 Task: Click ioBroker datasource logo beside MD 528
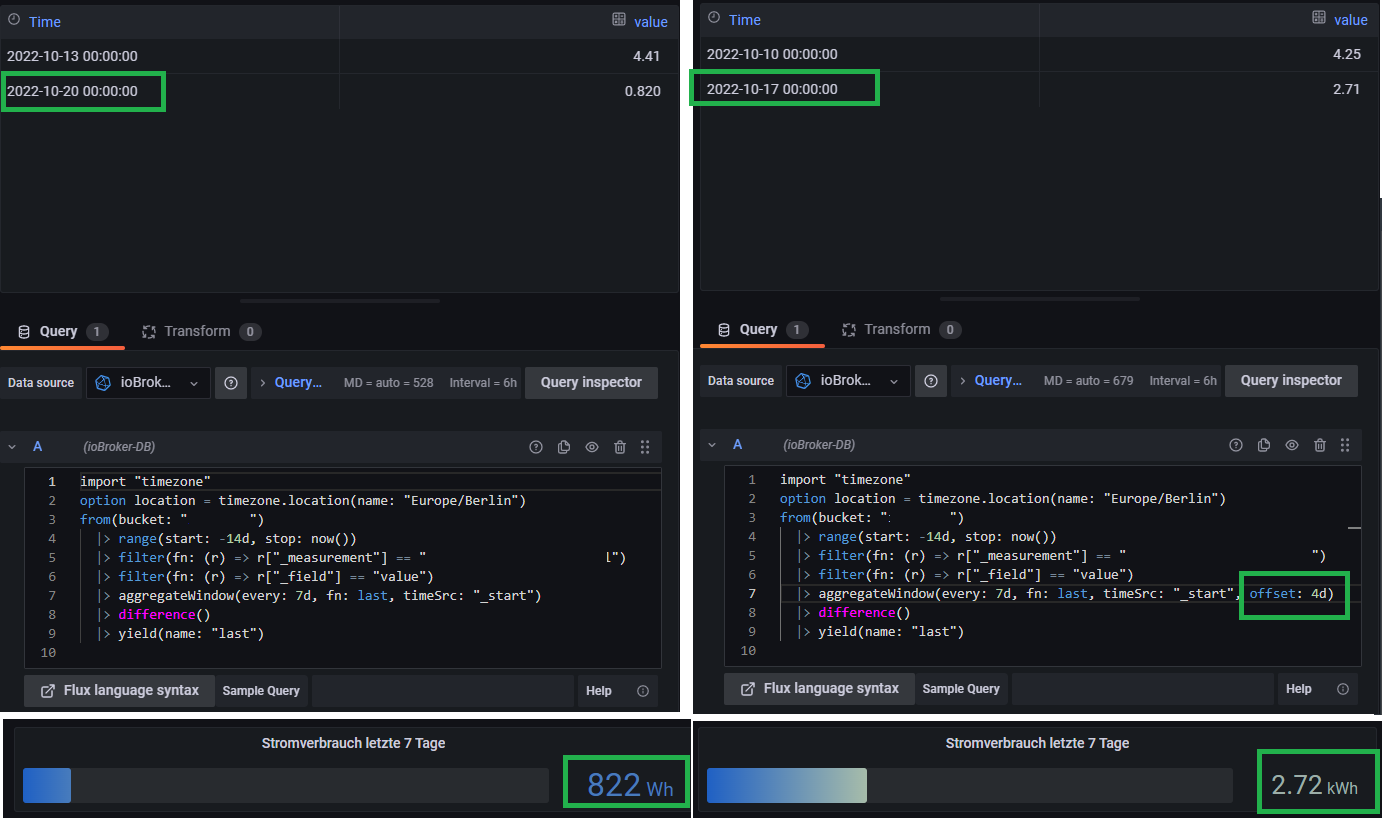tap(102, 383)
